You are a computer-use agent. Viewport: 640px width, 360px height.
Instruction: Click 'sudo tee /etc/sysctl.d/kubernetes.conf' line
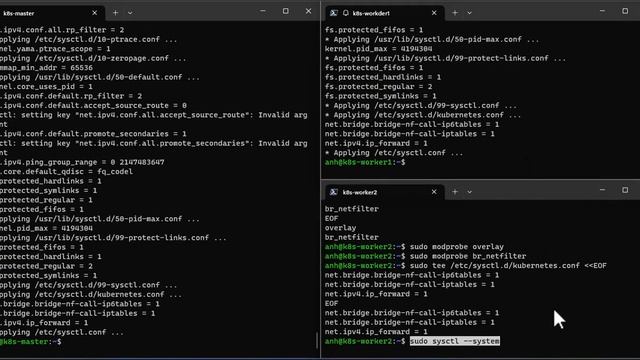tap(508, 266)
